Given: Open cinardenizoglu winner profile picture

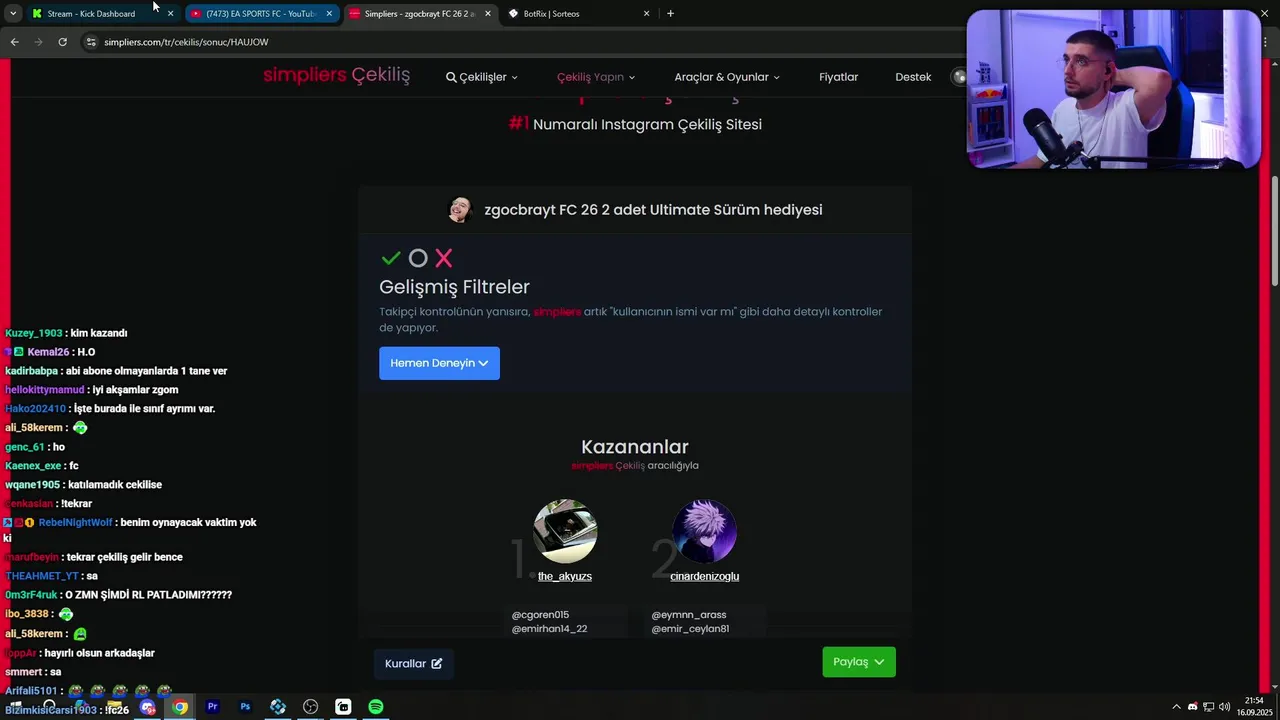Looking at the screenshot, I should 705,532.
